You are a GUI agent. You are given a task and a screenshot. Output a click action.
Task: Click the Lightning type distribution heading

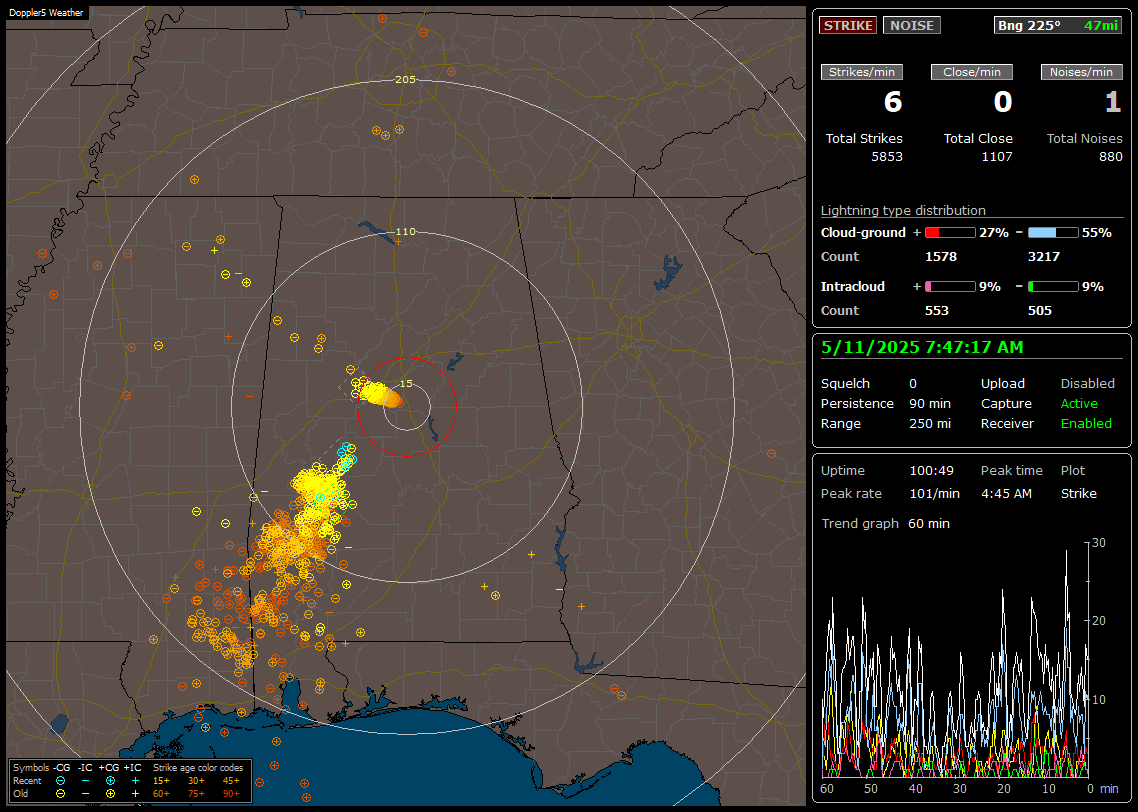(x=903, y=210)
